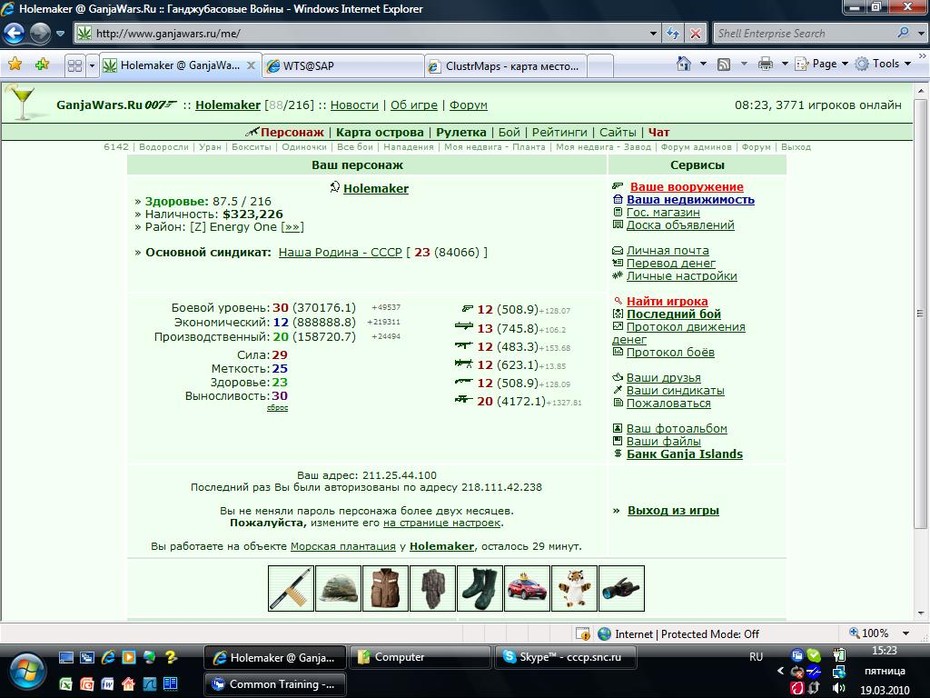Click the Выход из игры link
Image resolution: width=930 pixels, height=698 pixels.
673,511
